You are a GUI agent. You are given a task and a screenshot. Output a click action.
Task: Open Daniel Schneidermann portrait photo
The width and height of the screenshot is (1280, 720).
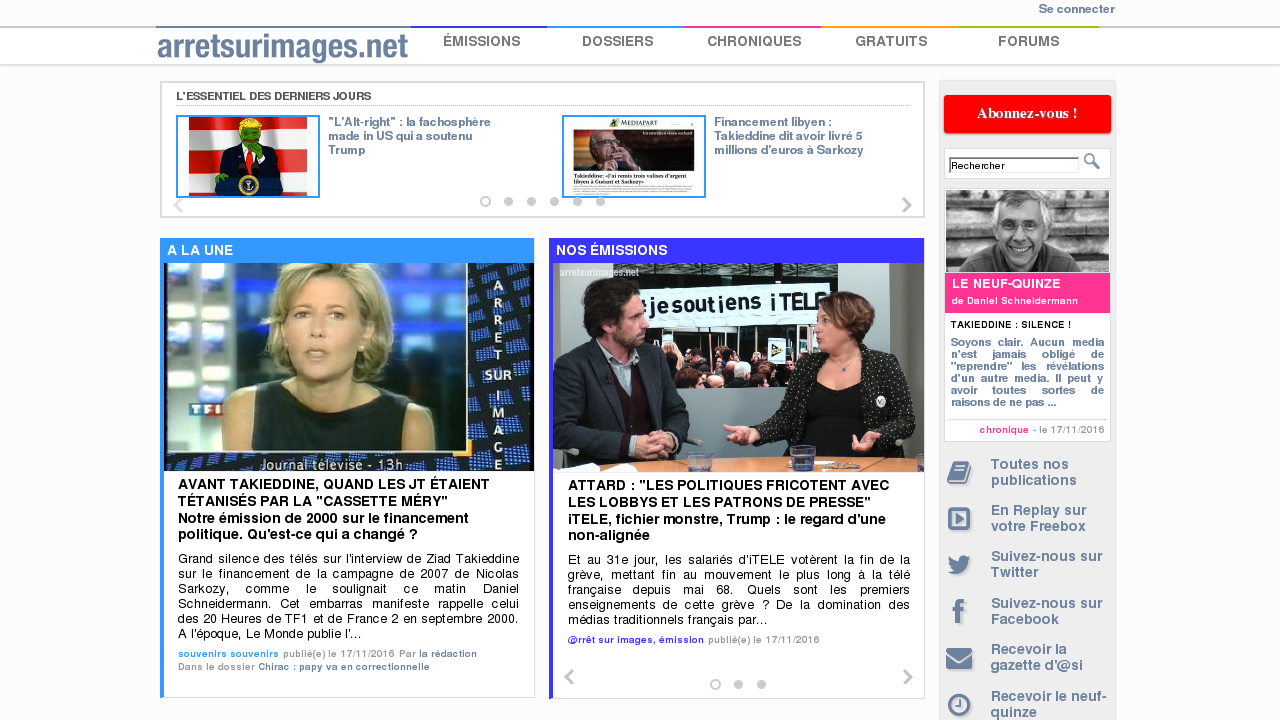click(1027, 231)
